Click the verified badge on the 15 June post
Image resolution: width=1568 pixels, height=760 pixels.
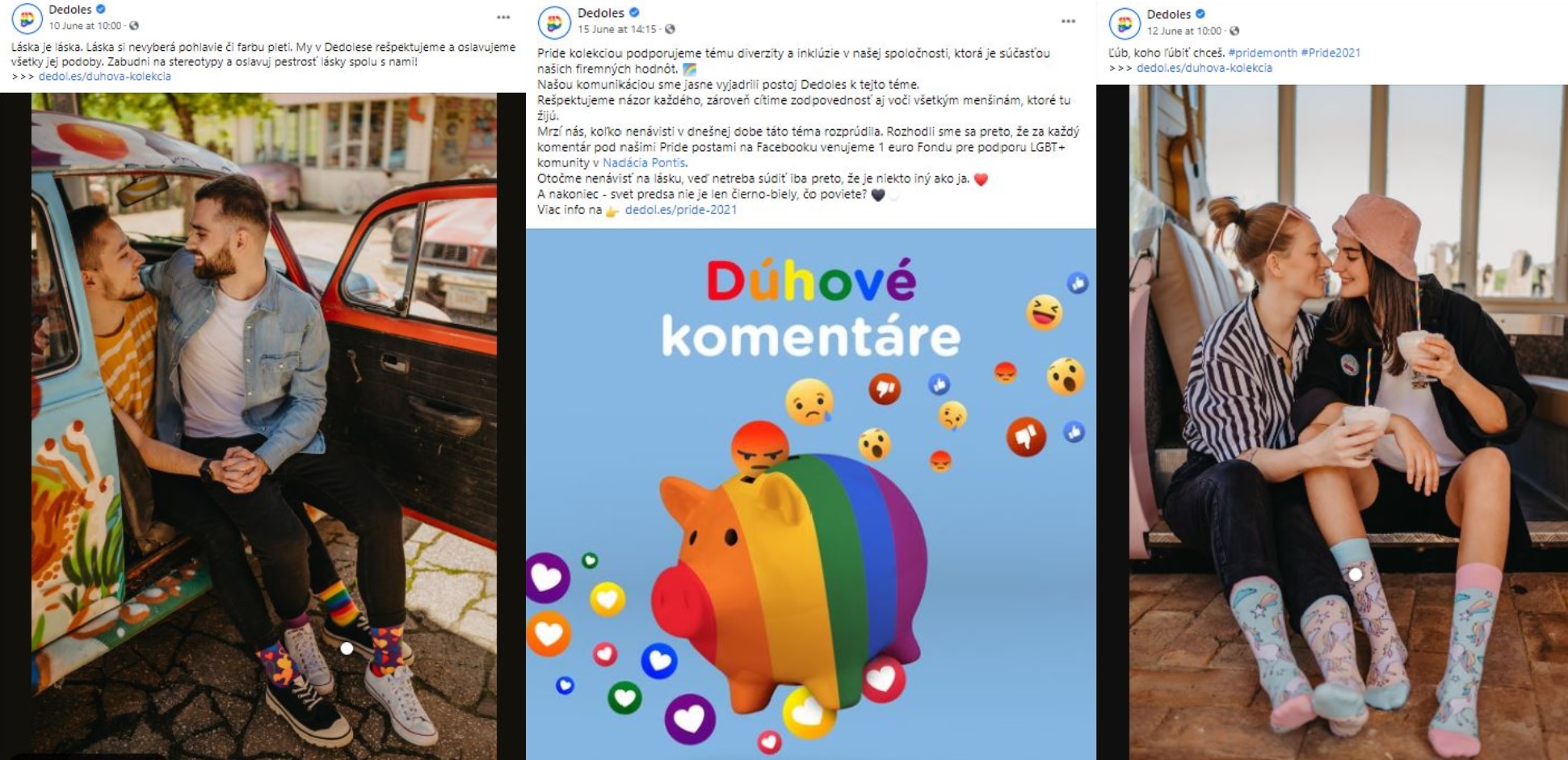635,12
